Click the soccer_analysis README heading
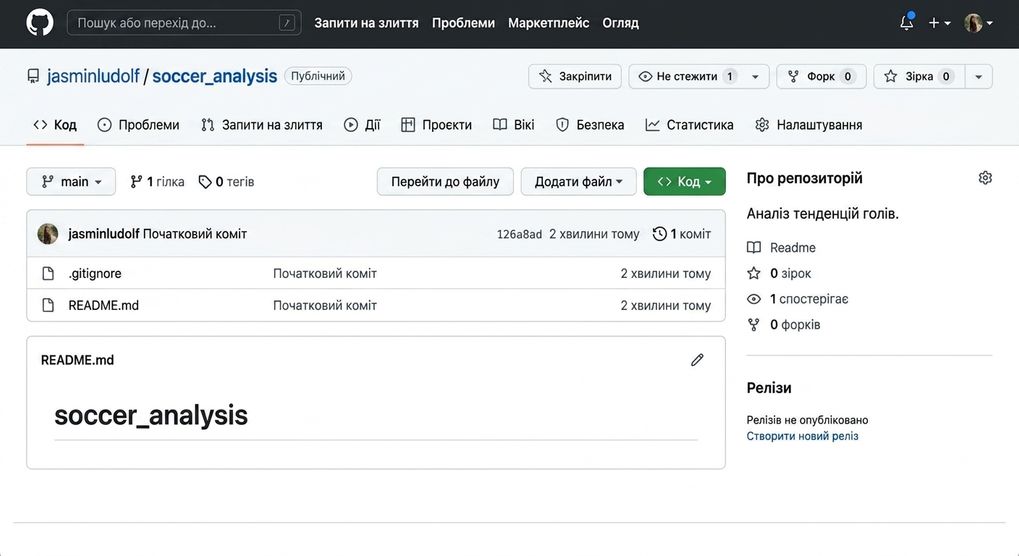 (151, 415)
